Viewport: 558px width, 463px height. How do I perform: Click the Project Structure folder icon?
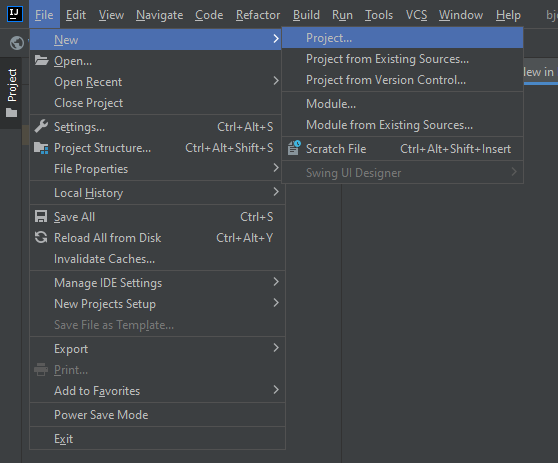click(x=41, y=148)
